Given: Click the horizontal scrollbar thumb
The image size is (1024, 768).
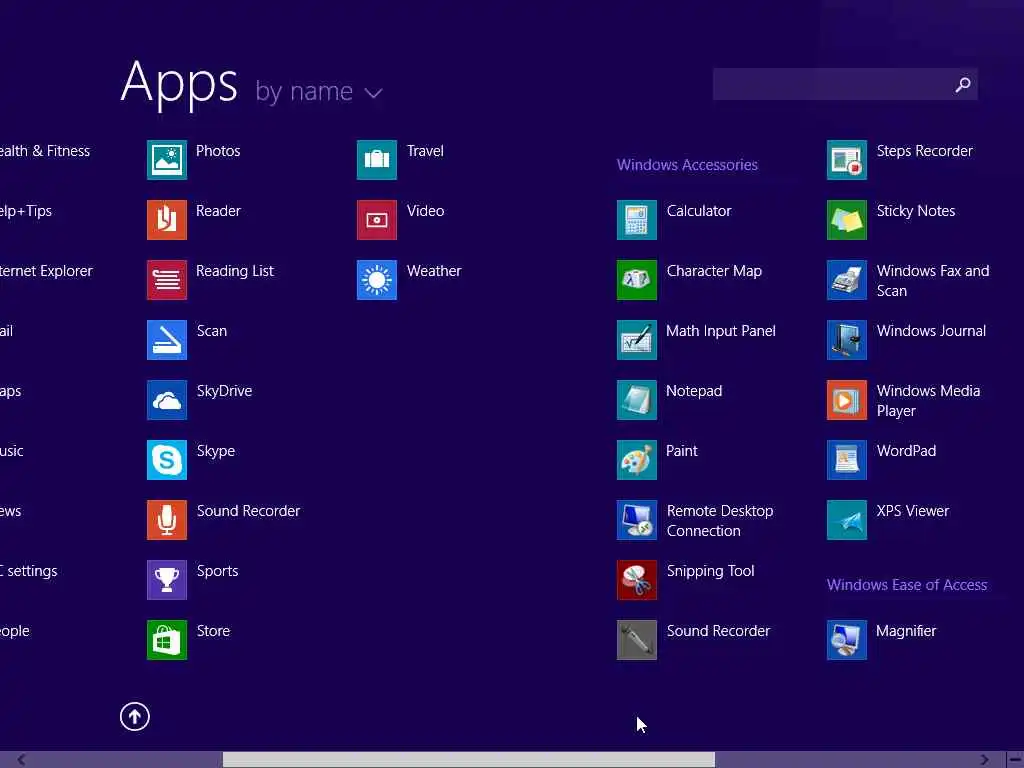Looking at the screenshot, I should (469, 760).
